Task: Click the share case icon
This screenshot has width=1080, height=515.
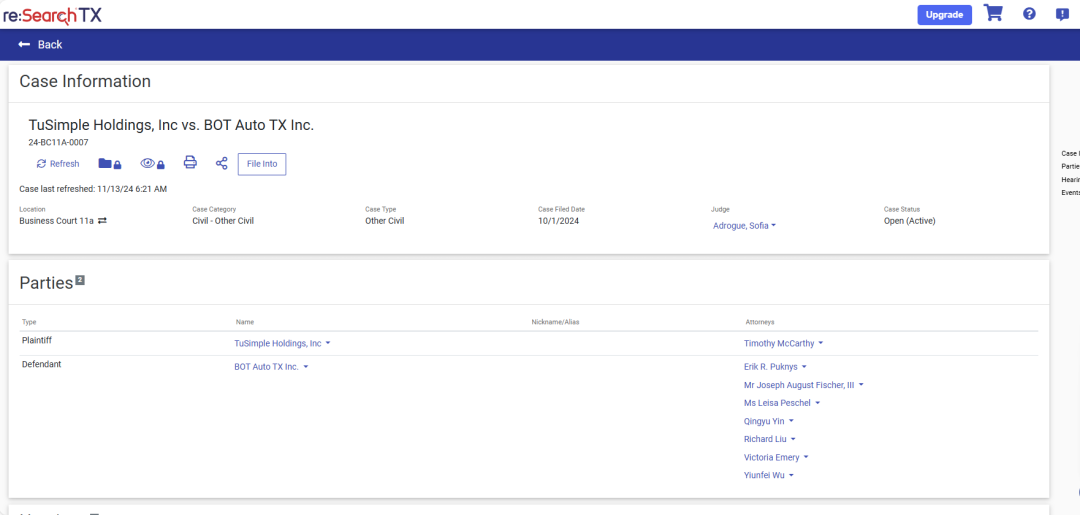Action: [x=222, y=163]
